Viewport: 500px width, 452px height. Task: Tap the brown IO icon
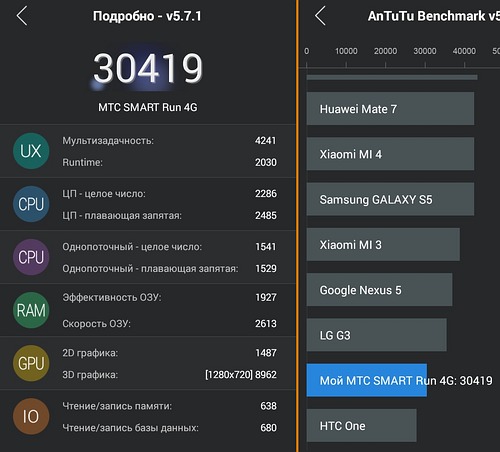pyautogui.click(x=31, y=416)
